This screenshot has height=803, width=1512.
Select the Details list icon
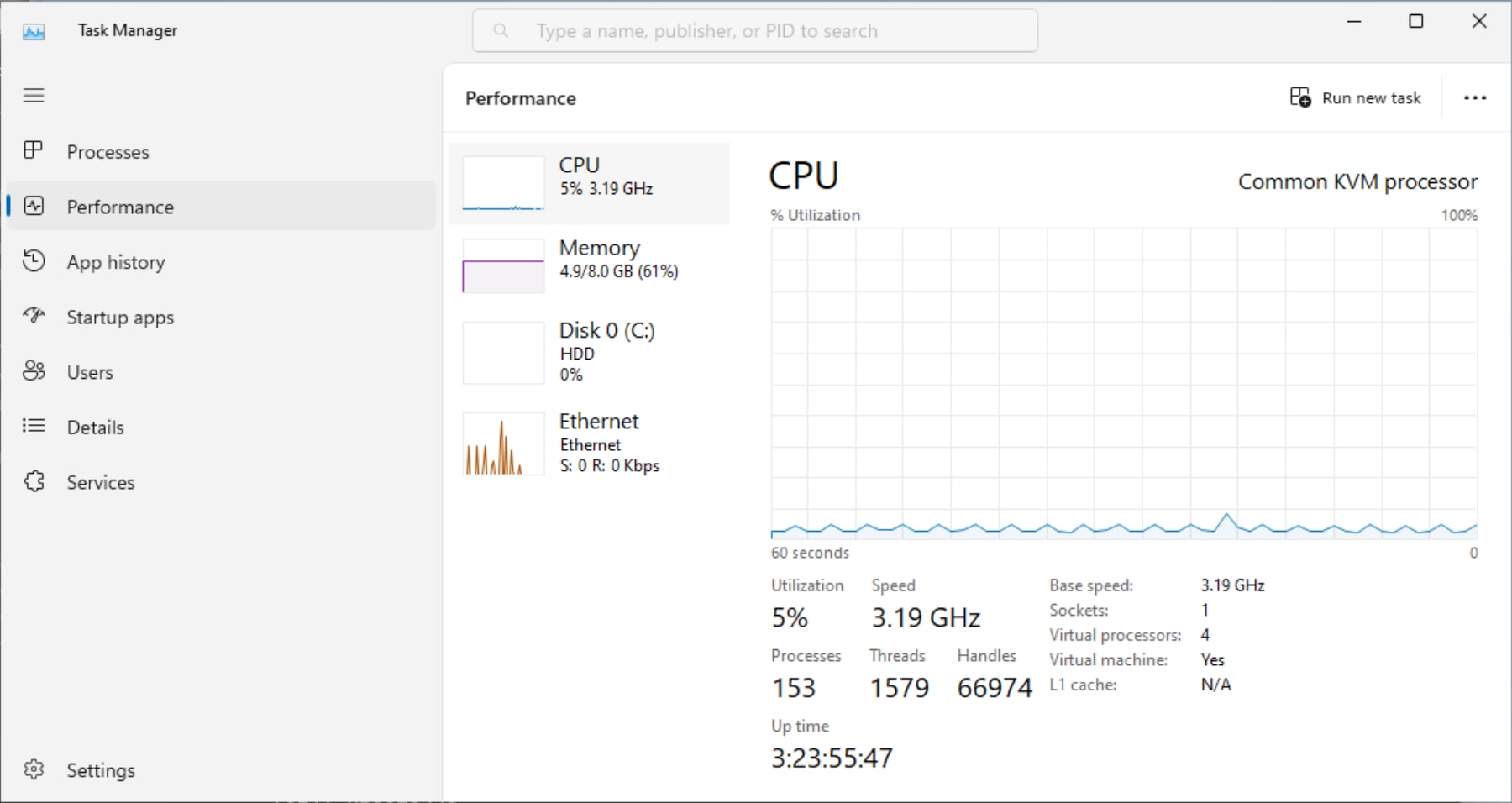tap(34, 427)
